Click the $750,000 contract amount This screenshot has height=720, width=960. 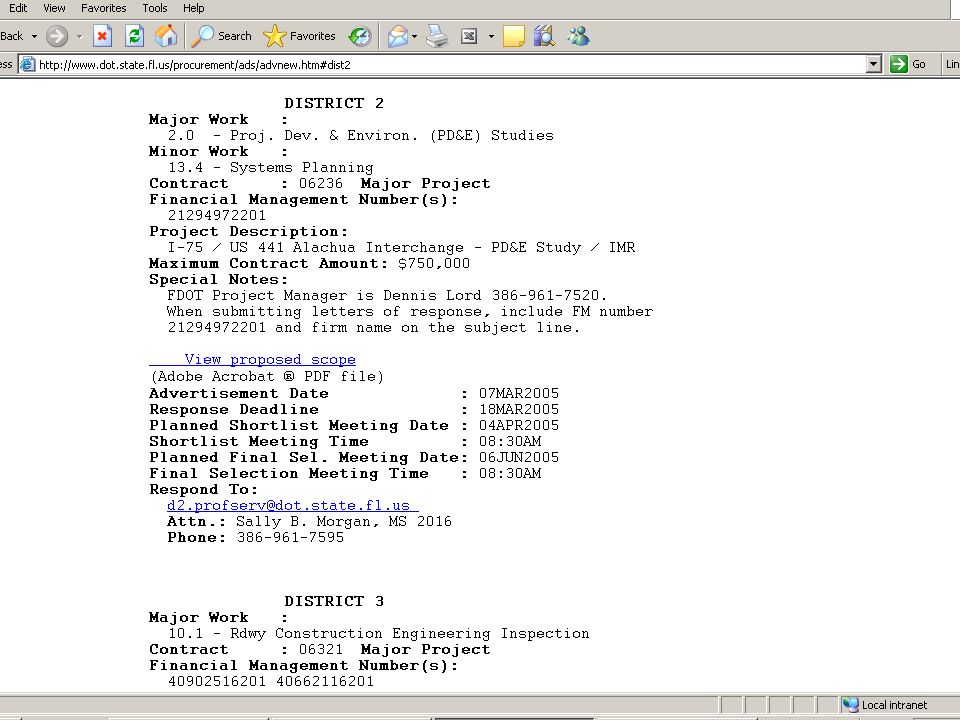point(434,263)
